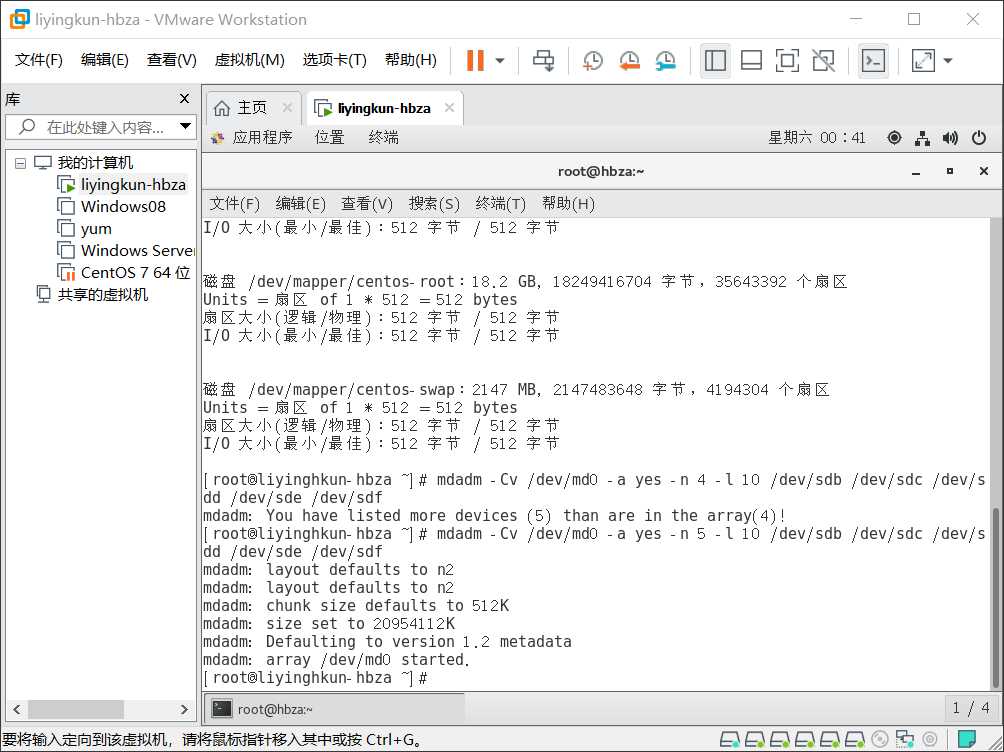Image resolution: width=1004 pixels, height=752 pixels.
Task: Close the 主页 tab
Action: point(287,108)
